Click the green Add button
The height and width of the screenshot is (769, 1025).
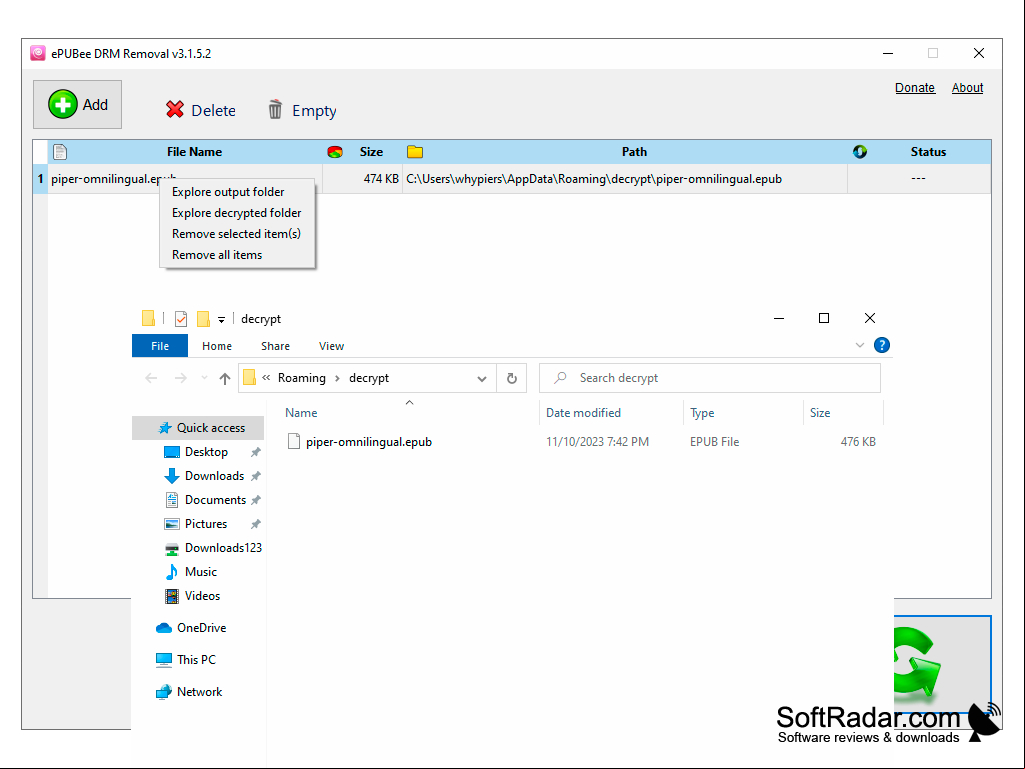pos(77,105)
